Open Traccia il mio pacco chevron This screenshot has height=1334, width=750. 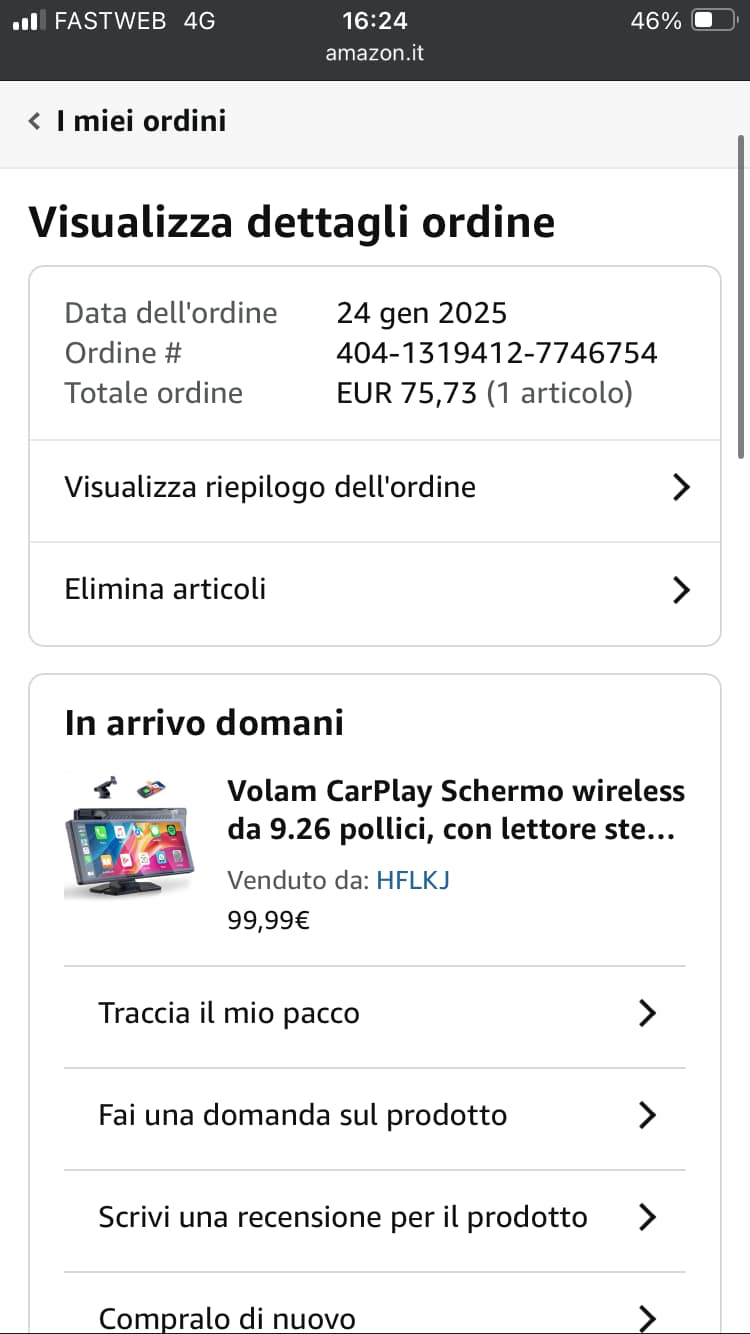click(x=647, y=1014)
